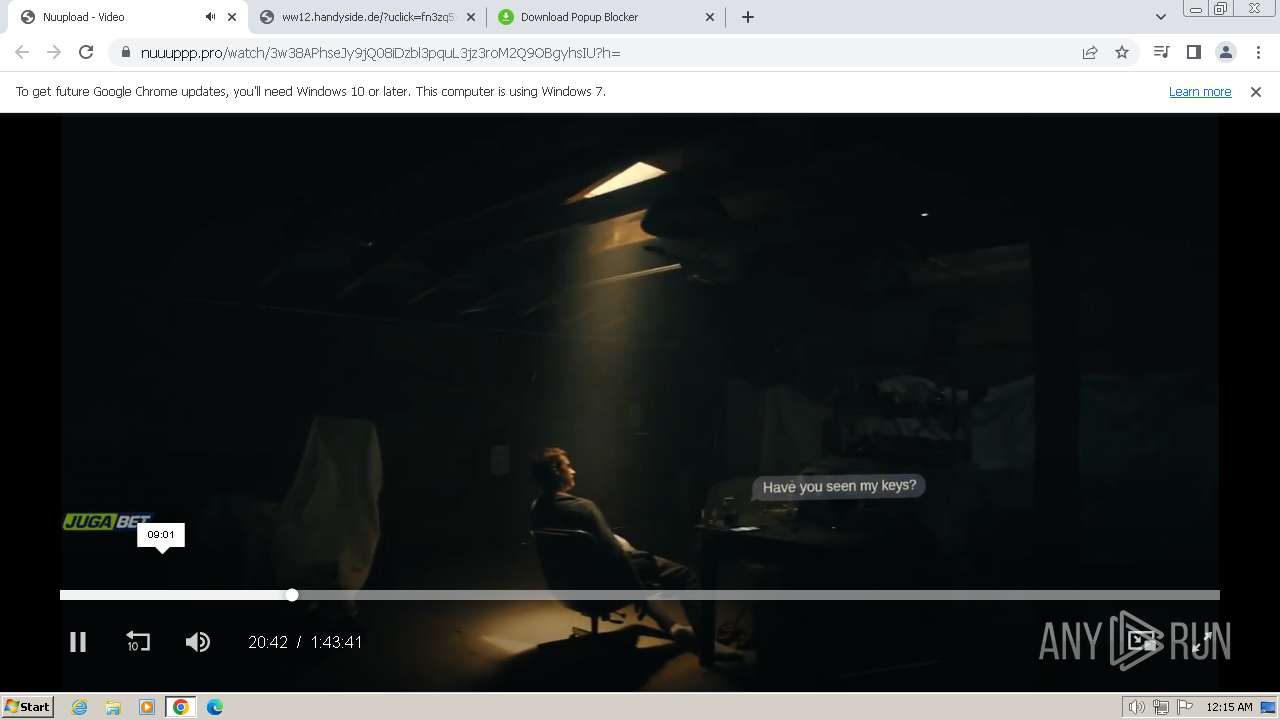Viewport: 1280px width, 720px height.
Task: Reload the current page
Action: [86, 52]
